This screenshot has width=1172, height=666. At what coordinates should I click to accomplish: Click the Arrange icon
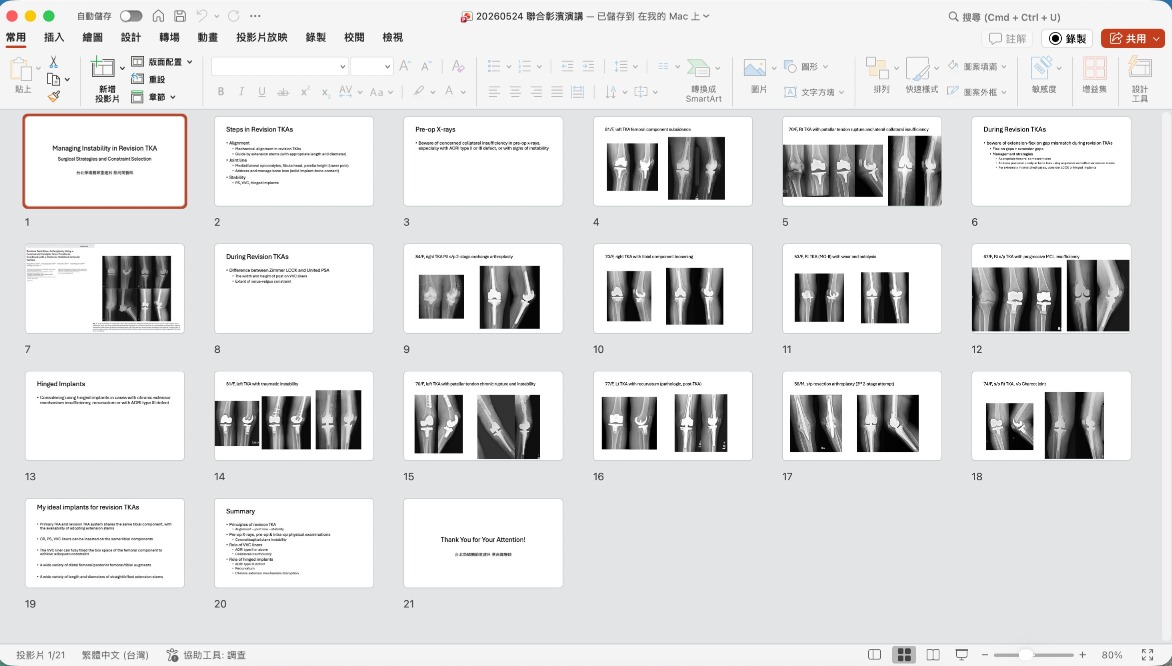click(877, 68)
